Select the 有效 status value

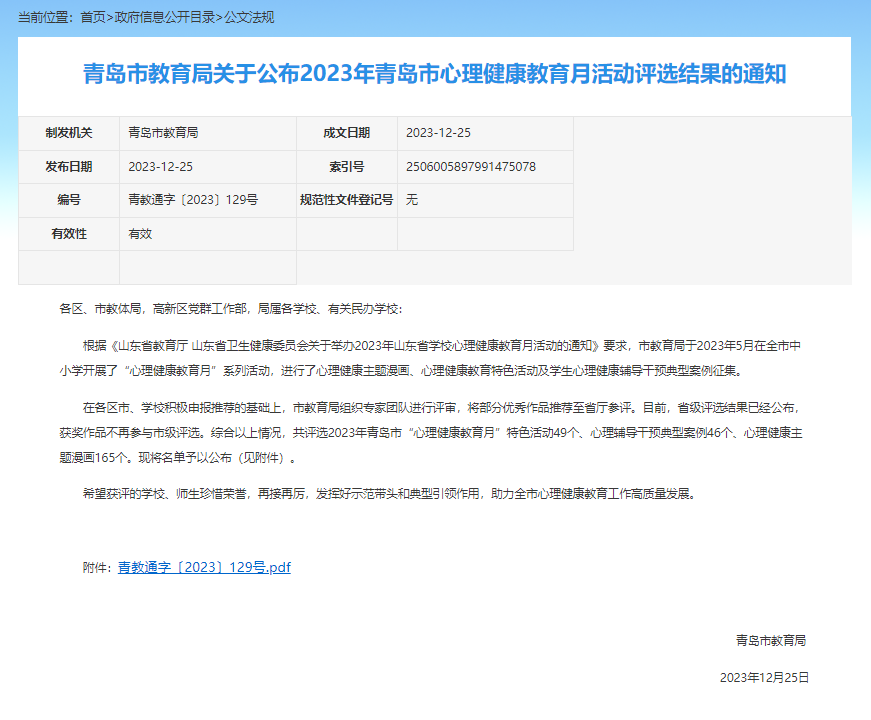tap(140, 234)
